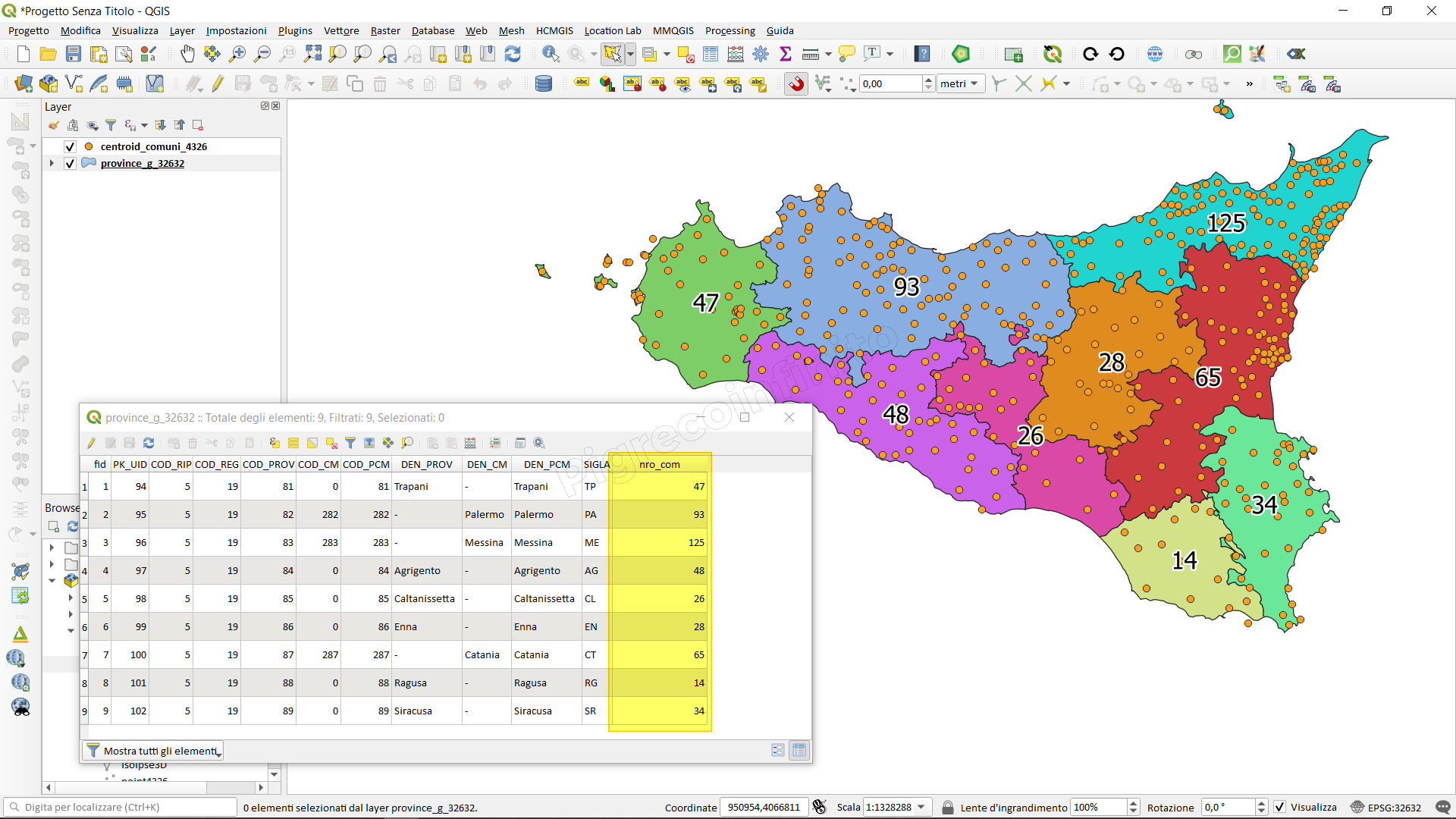Open the Scala scale dropdown
Viewport: 1456px width, 819px height.
pyautogui.click(x=921, y=807)
